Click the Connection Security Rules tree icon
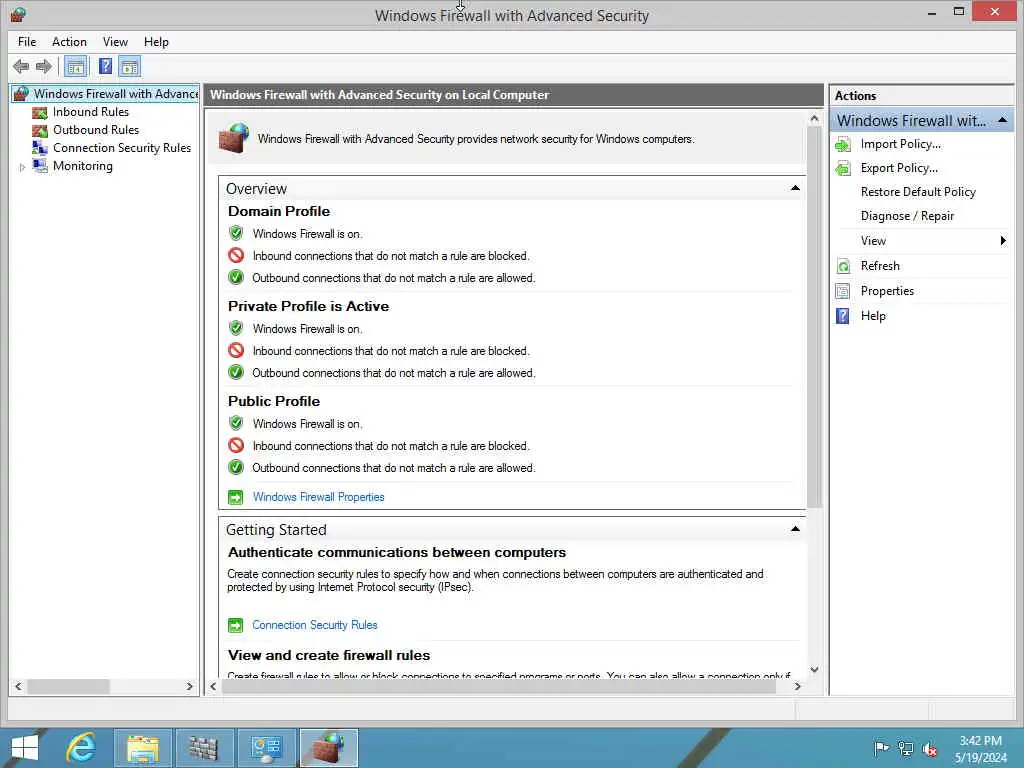 coord(40,148)
